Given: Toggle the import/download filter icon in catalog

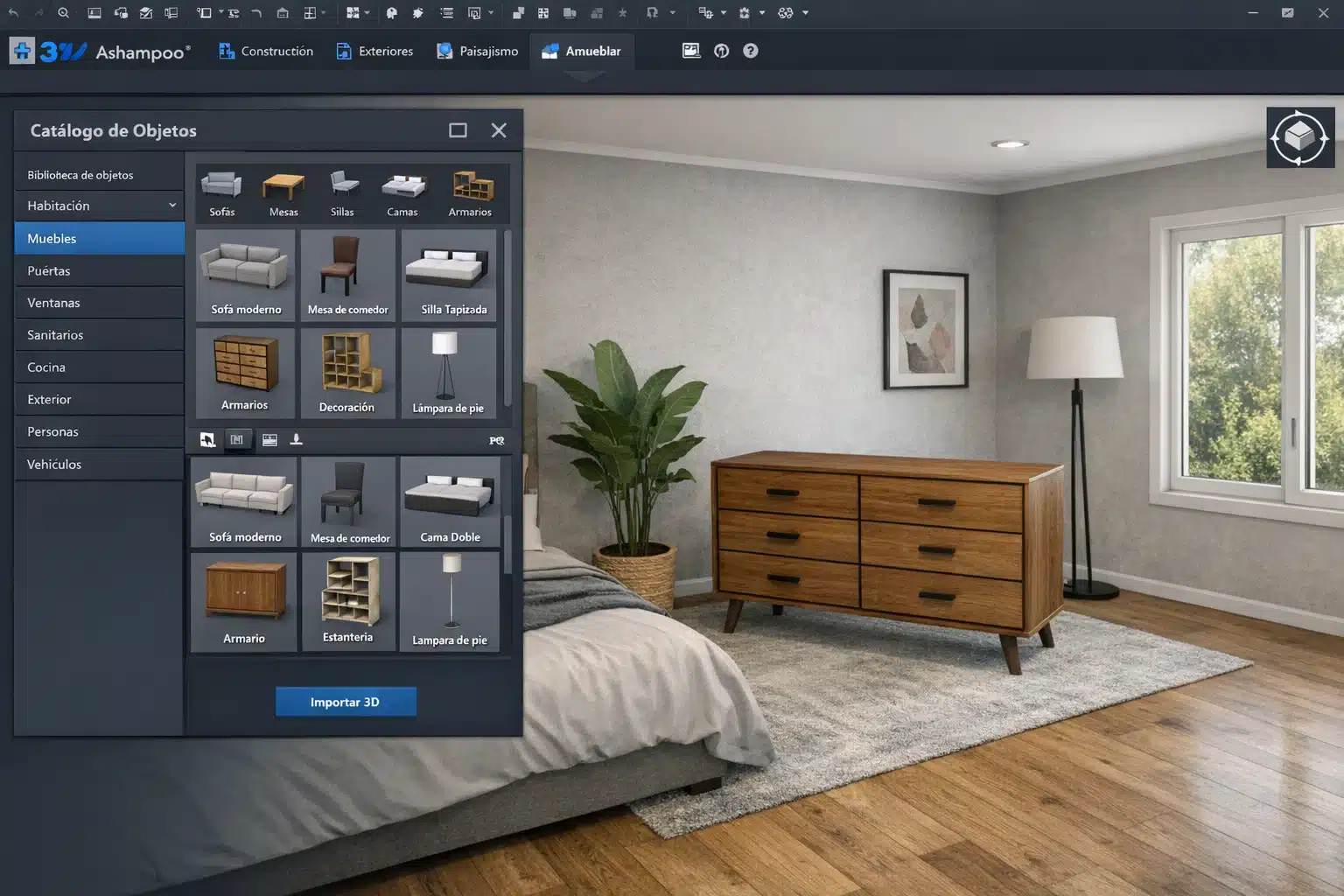Looking at the screenshot, I should pyautogui.click(x=296, y=440).
